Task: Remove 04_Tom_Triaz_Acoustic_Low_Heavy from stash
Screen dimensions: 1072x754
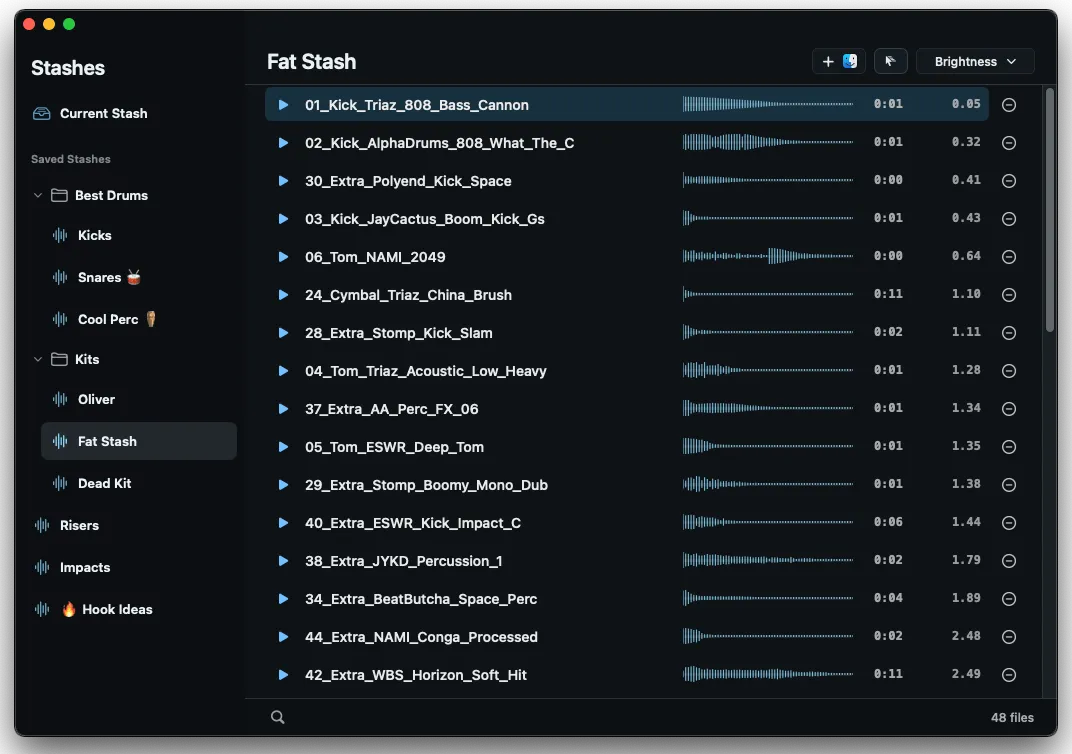Action: pos(1008,371)
